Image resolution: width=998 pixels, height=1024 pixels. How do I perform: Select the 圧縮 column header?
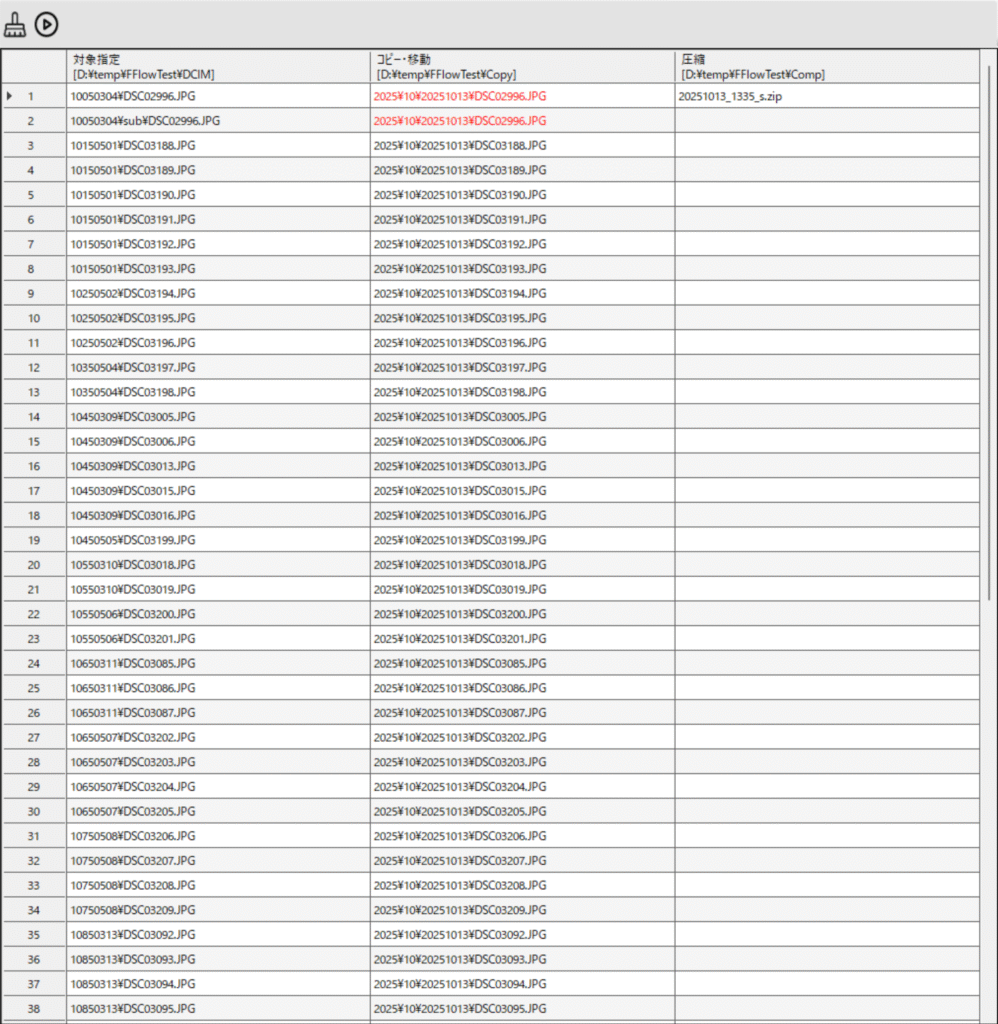(x=826, y=66)
